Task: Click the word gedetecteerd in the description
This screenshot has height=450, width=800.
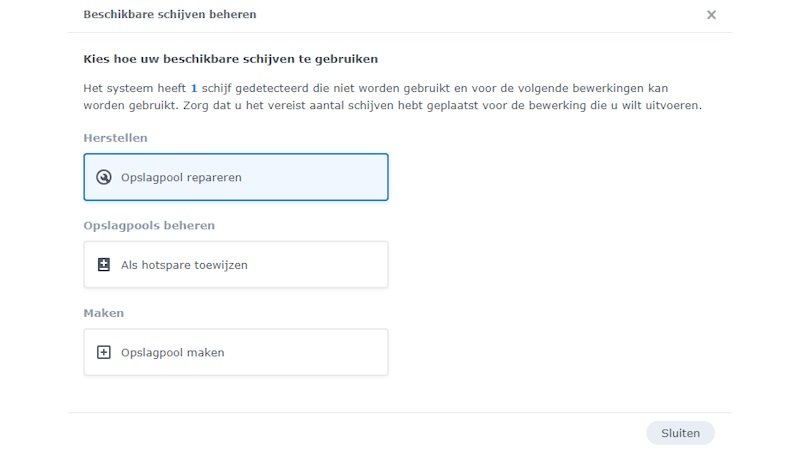Action: click(272, 88)
